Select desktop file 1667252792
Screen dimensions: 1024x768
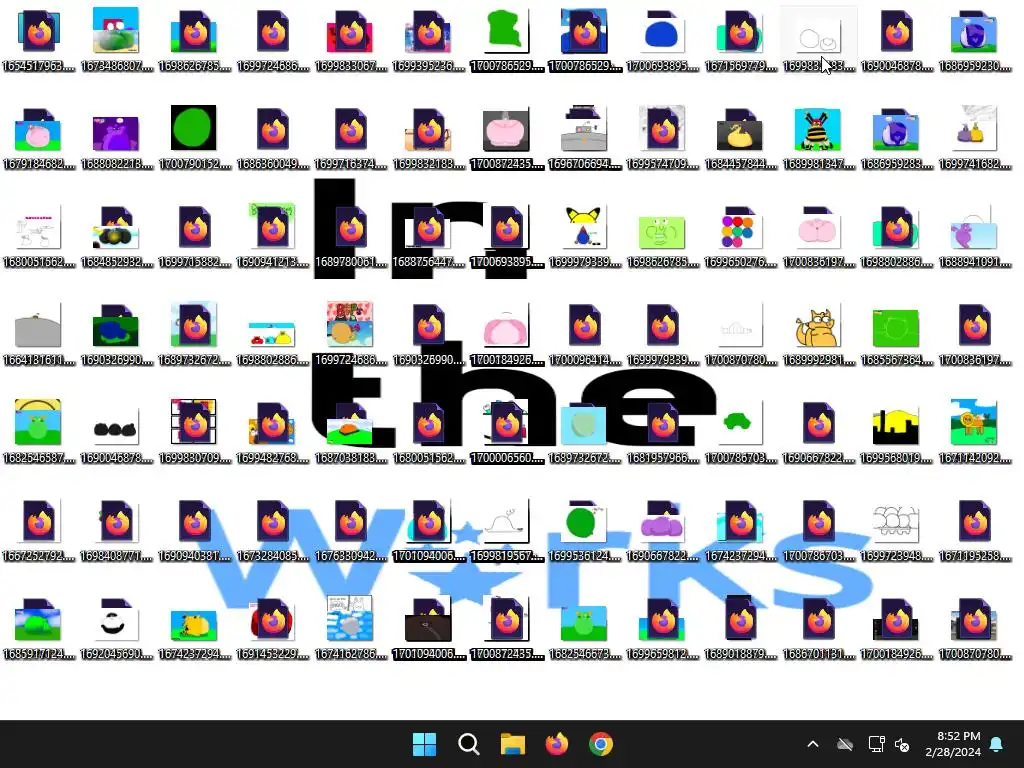coord(39,530)
